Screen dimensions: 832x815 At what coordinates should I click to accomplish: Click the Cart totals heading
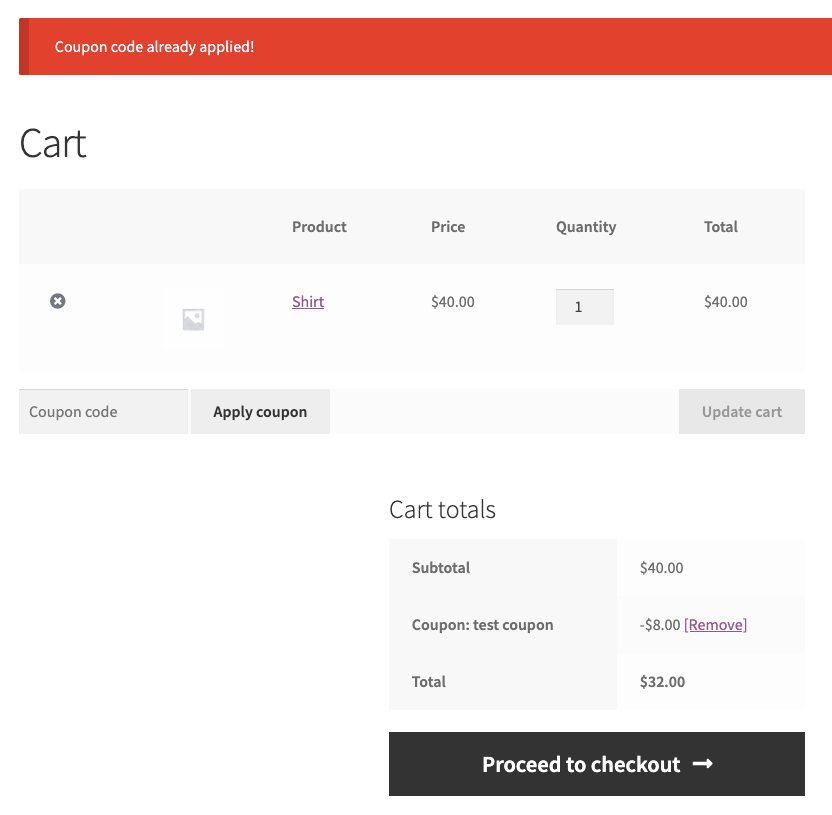click(442, 509)
